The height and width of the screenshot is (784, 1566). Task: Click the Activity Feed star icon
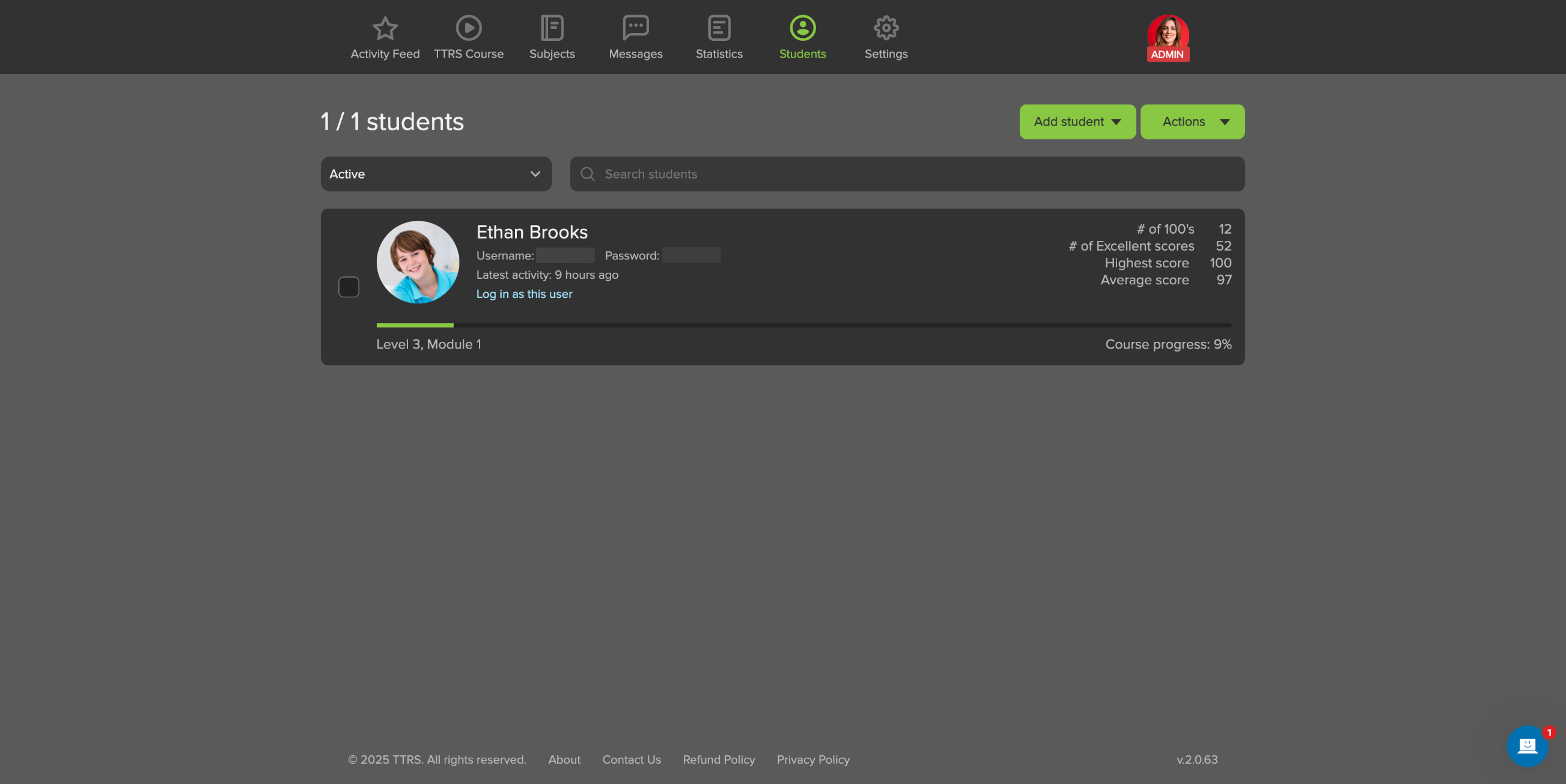pos(385,28)
